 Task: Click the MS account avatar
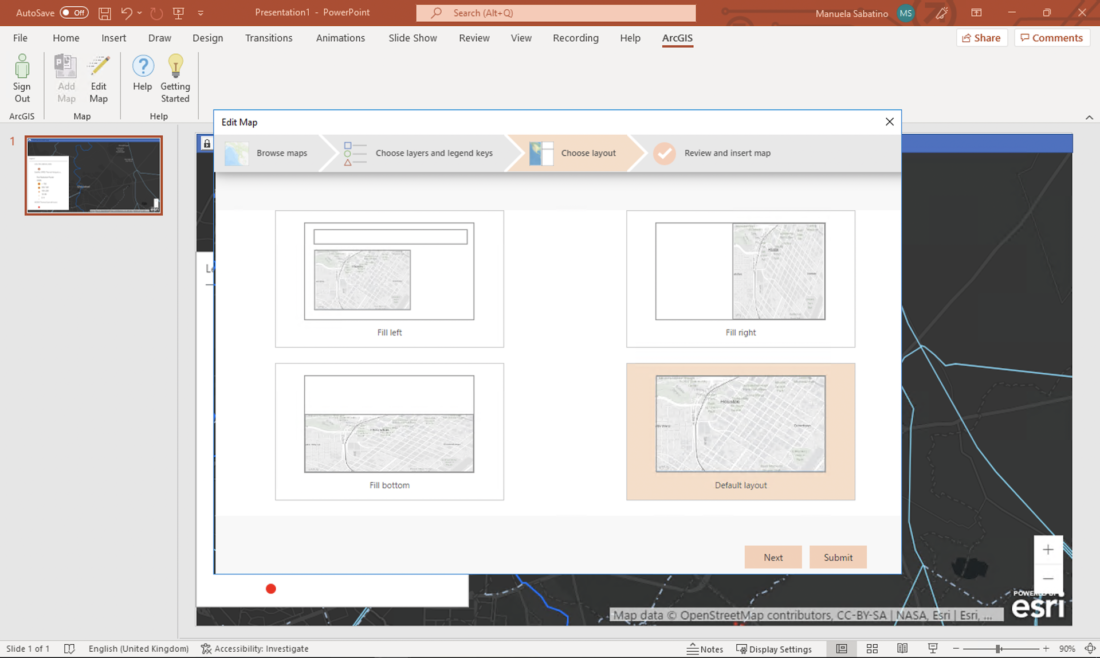tap(906, 13)
